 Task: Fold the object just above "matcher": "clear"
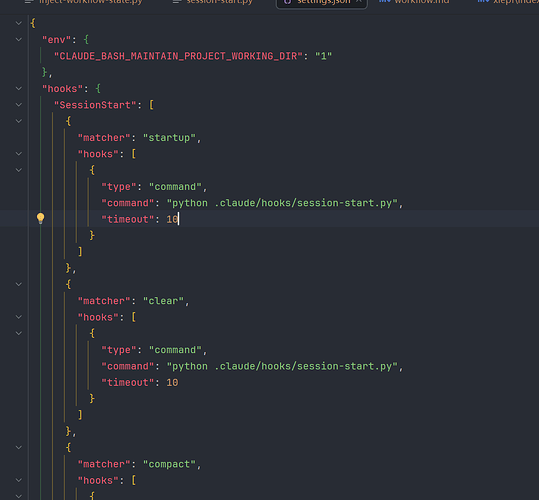click(x=19, y=285)
